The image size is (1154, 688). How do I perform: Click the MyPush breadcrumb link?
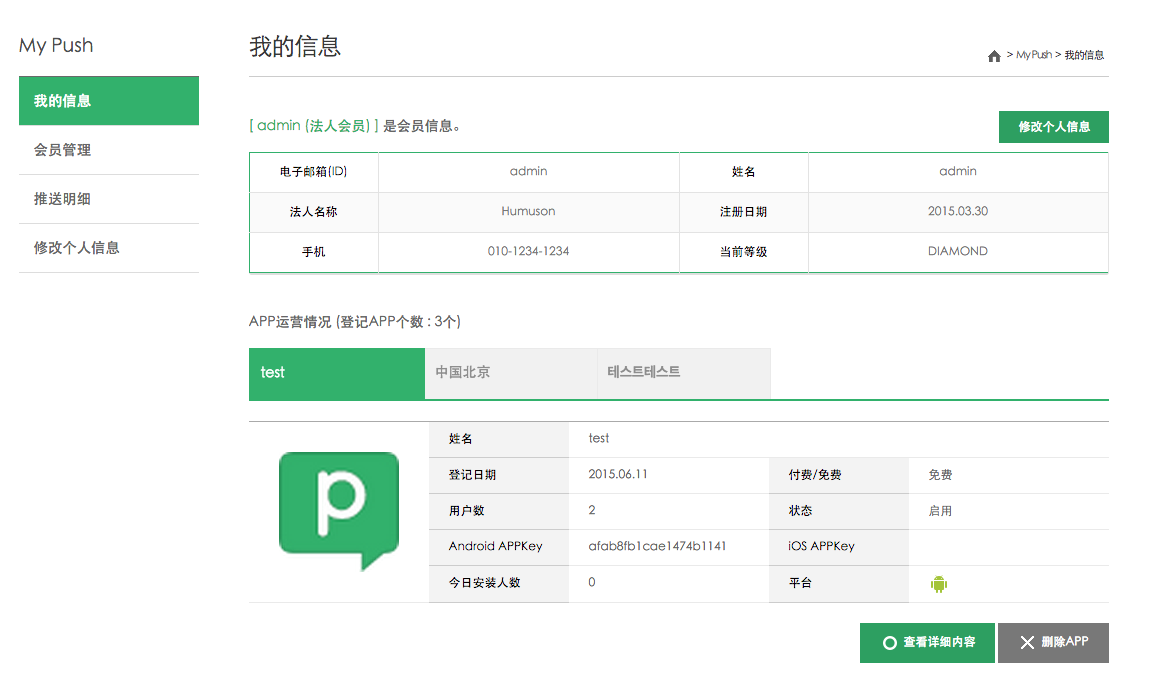coord(1034,55)
